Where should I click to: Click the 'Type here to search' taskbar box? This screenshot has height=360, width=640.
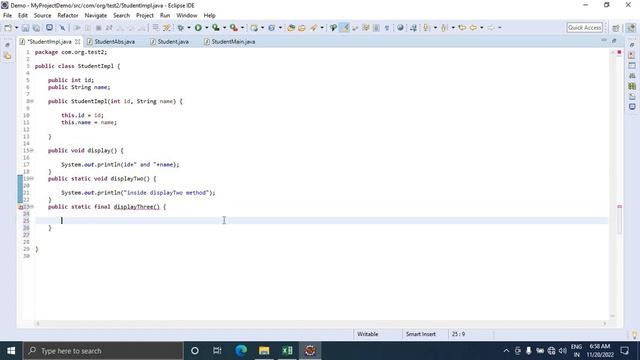(x=103, y=351)
